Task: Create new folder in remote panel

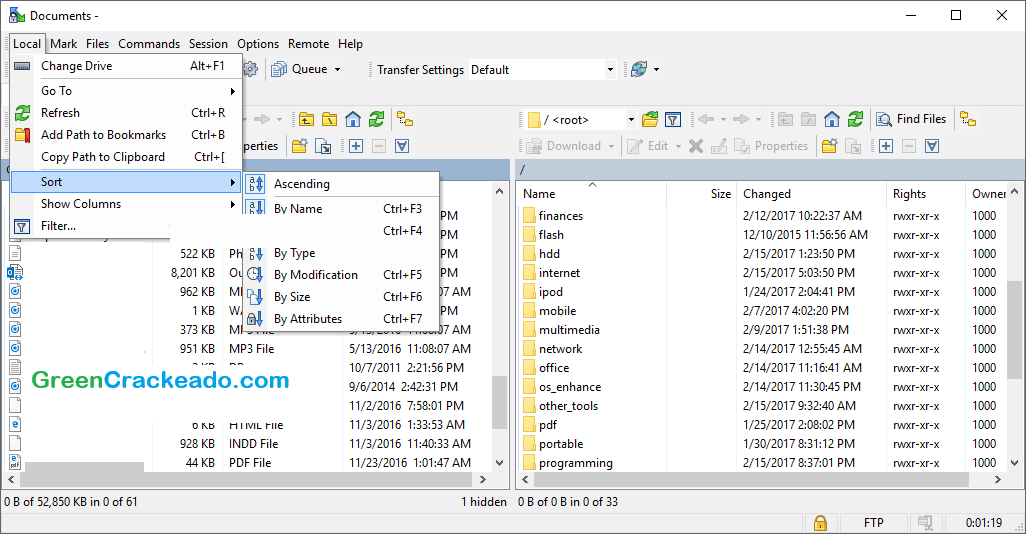Action: pyautogui.click(x=830, y=146)
